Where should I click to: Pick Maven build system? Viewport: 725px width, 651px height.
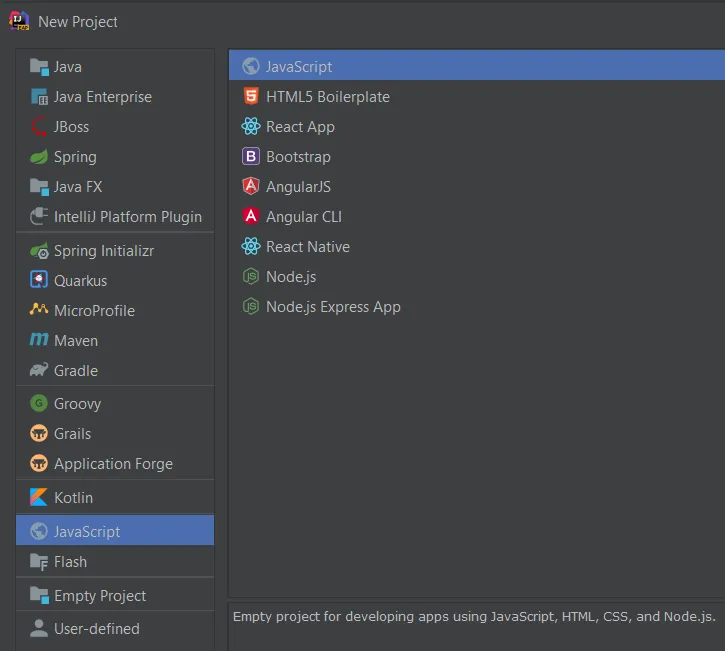point(115,341)
